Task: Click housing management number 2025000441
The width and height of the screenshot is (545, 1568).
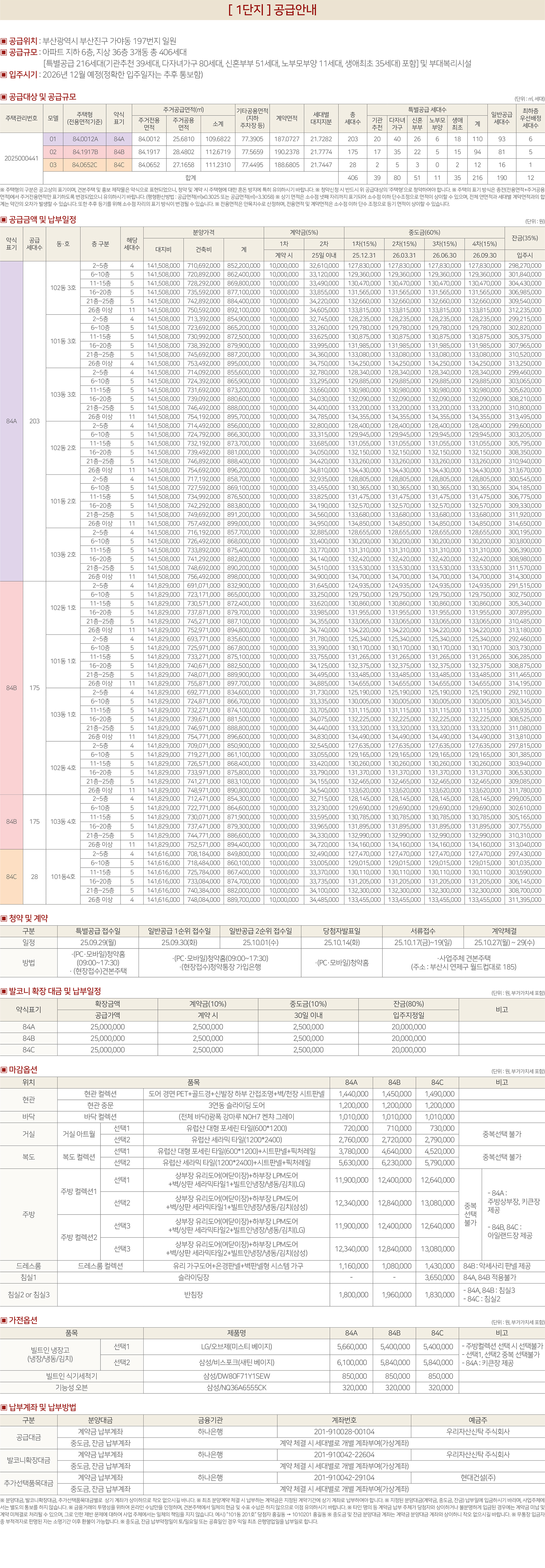Action: 21,158
